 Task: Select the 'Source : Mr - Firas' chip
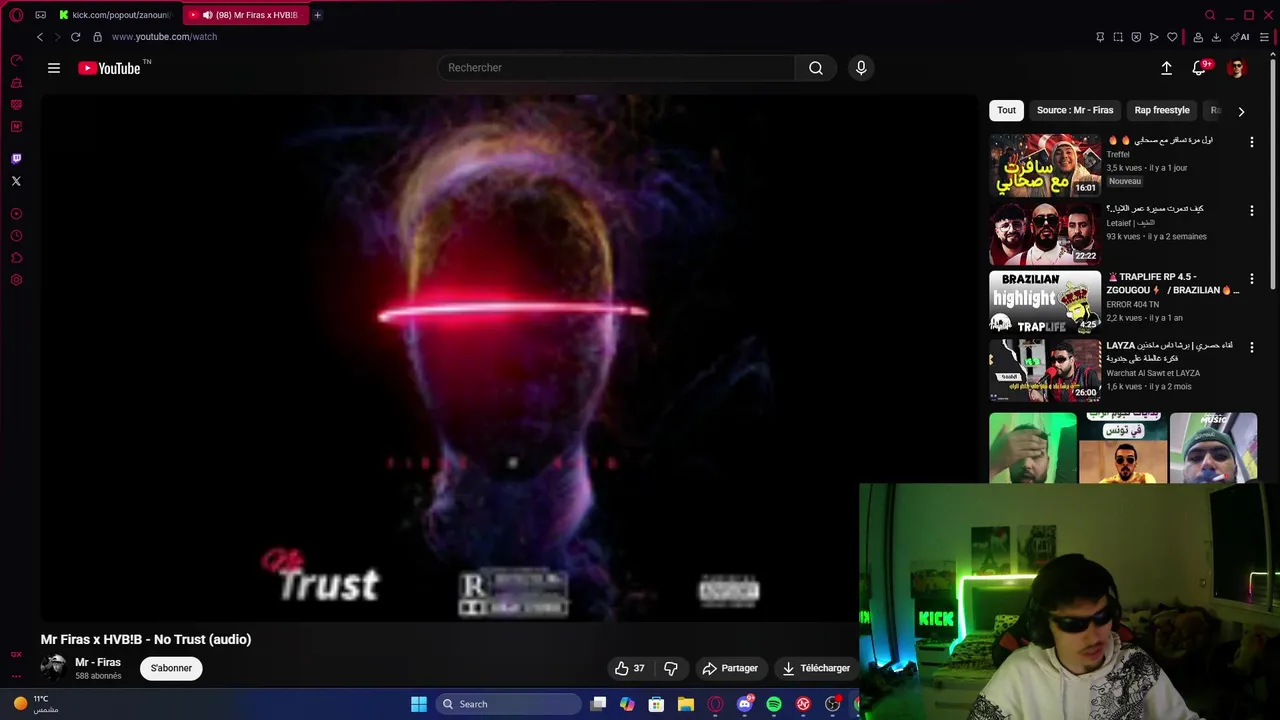point(1075,110)
